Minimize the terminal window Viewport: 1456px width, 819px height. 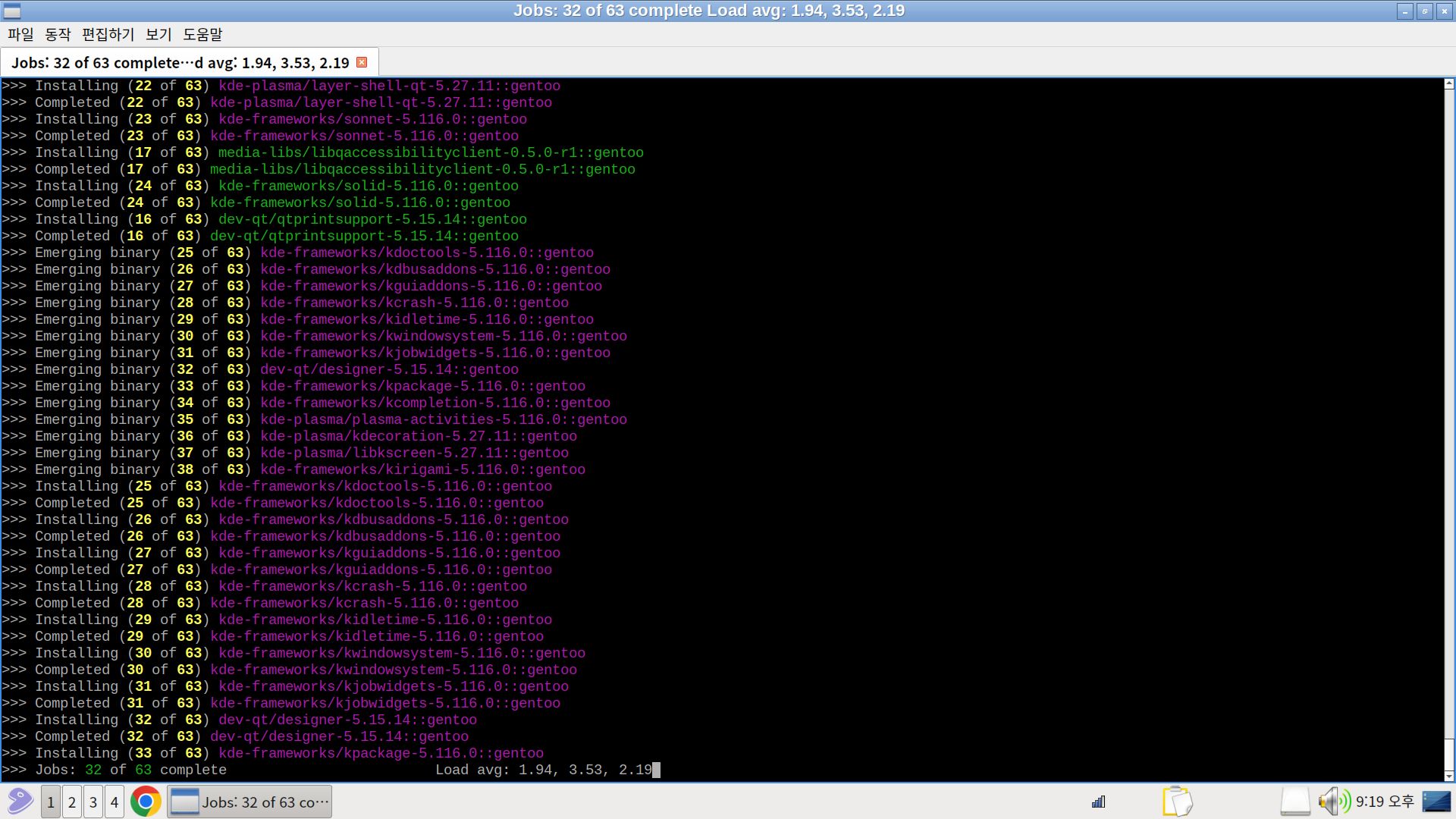(1404, 11)
